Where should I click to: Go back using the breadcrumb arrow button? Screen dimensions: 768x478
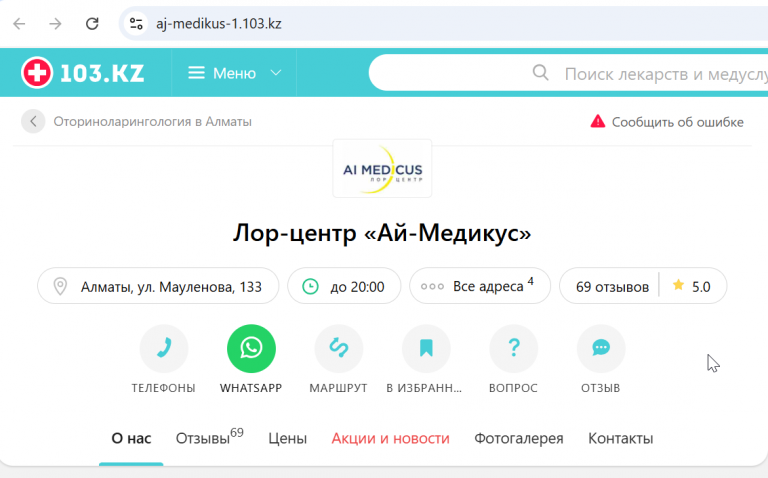(x=33, y=121)
